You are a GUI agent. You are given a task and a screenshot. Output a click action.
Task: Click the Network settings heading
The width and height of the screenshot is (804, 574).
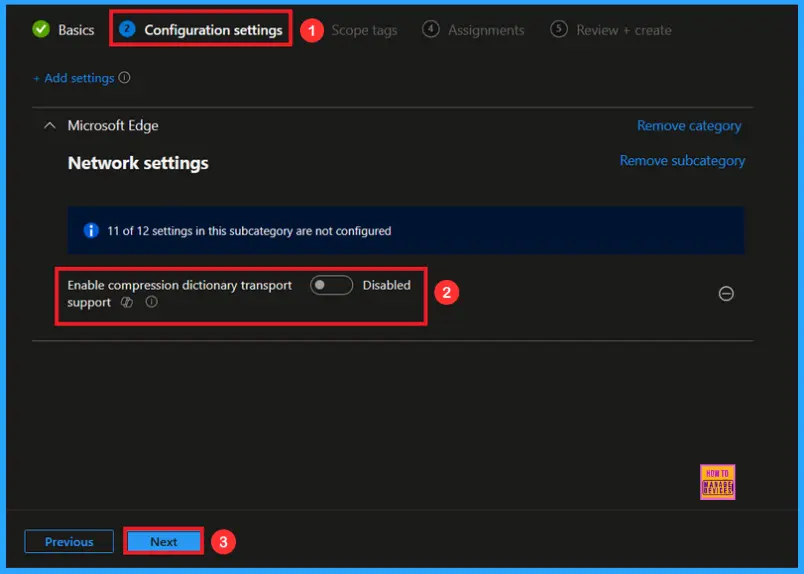(138, 163)
